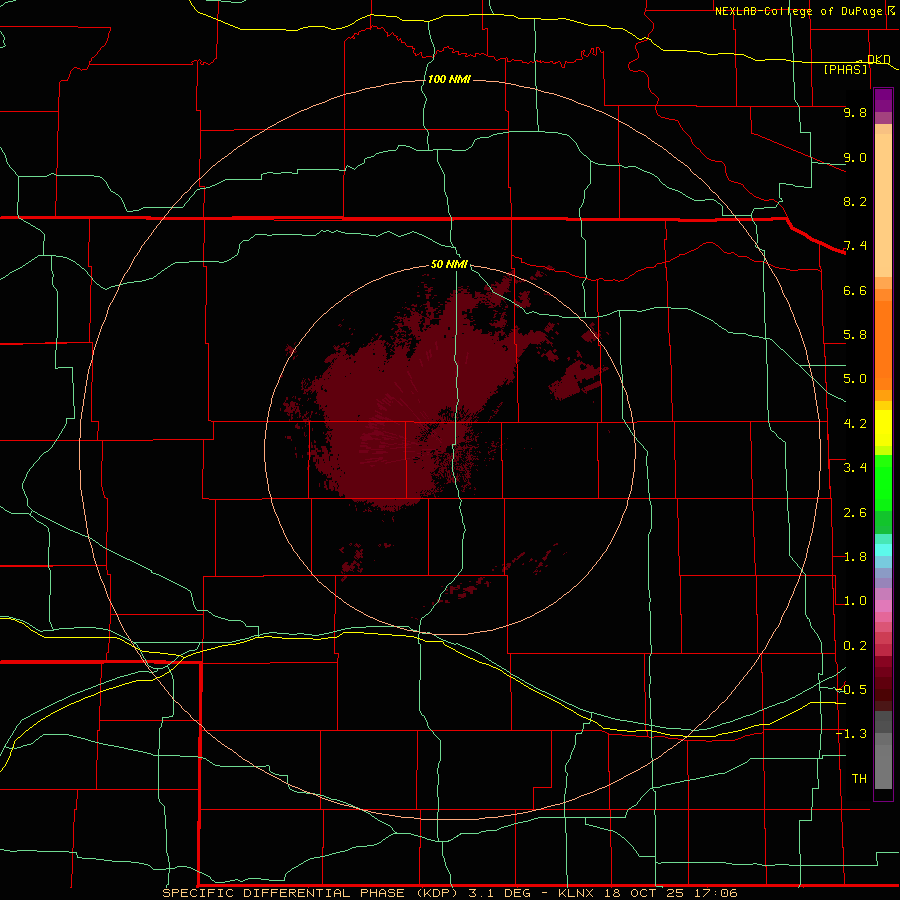This screenshot has width=900, height=900.
Task: Click the 50 NMI range ring label
Action: click(x=449, y=264)
